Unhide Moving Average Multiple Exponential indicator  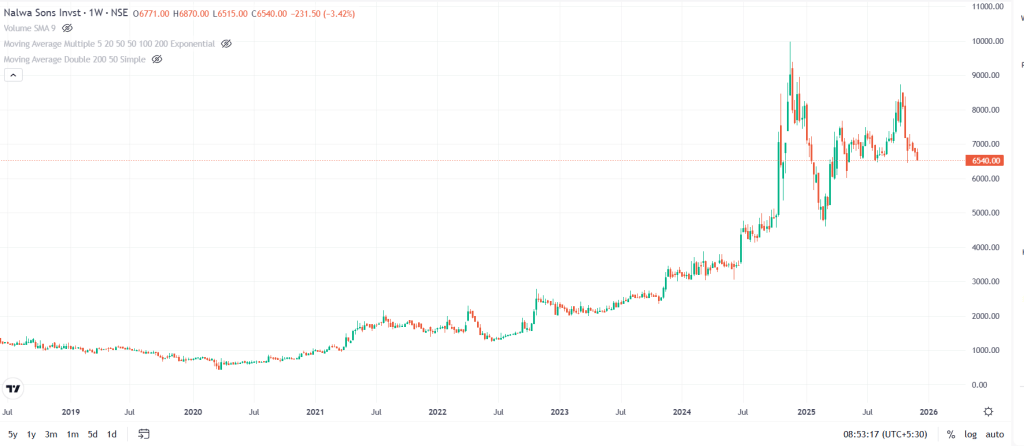pos(226,44)
